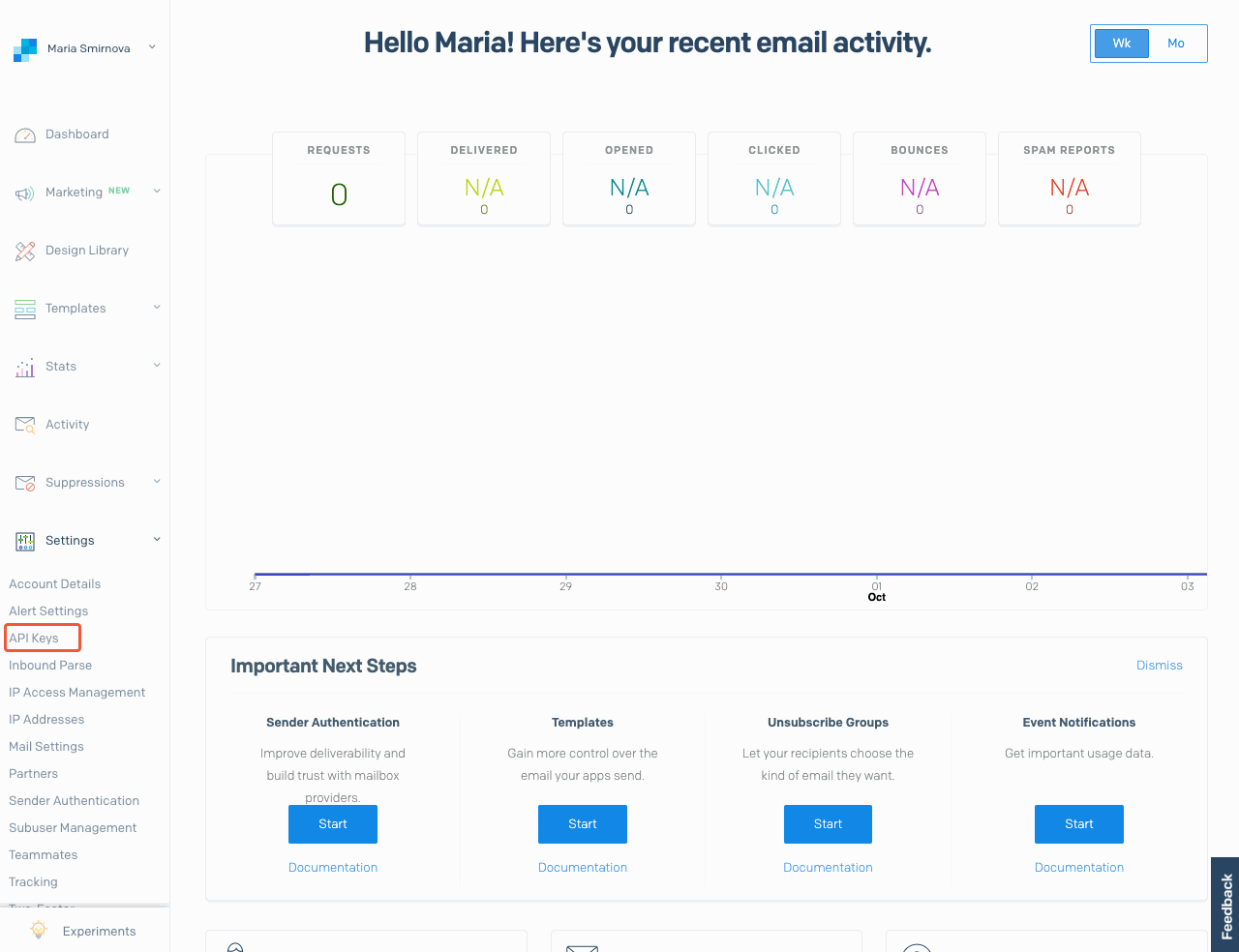Open the Feedback side tab

(1225, 906)
